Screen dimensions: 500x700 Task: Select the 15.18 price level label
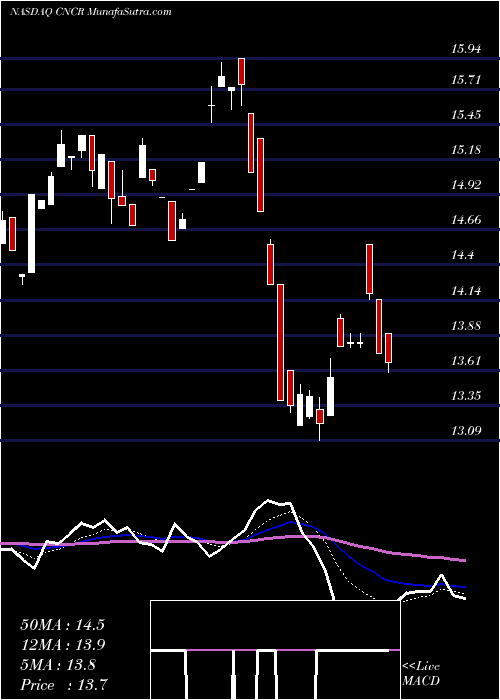tap(466, 149)
